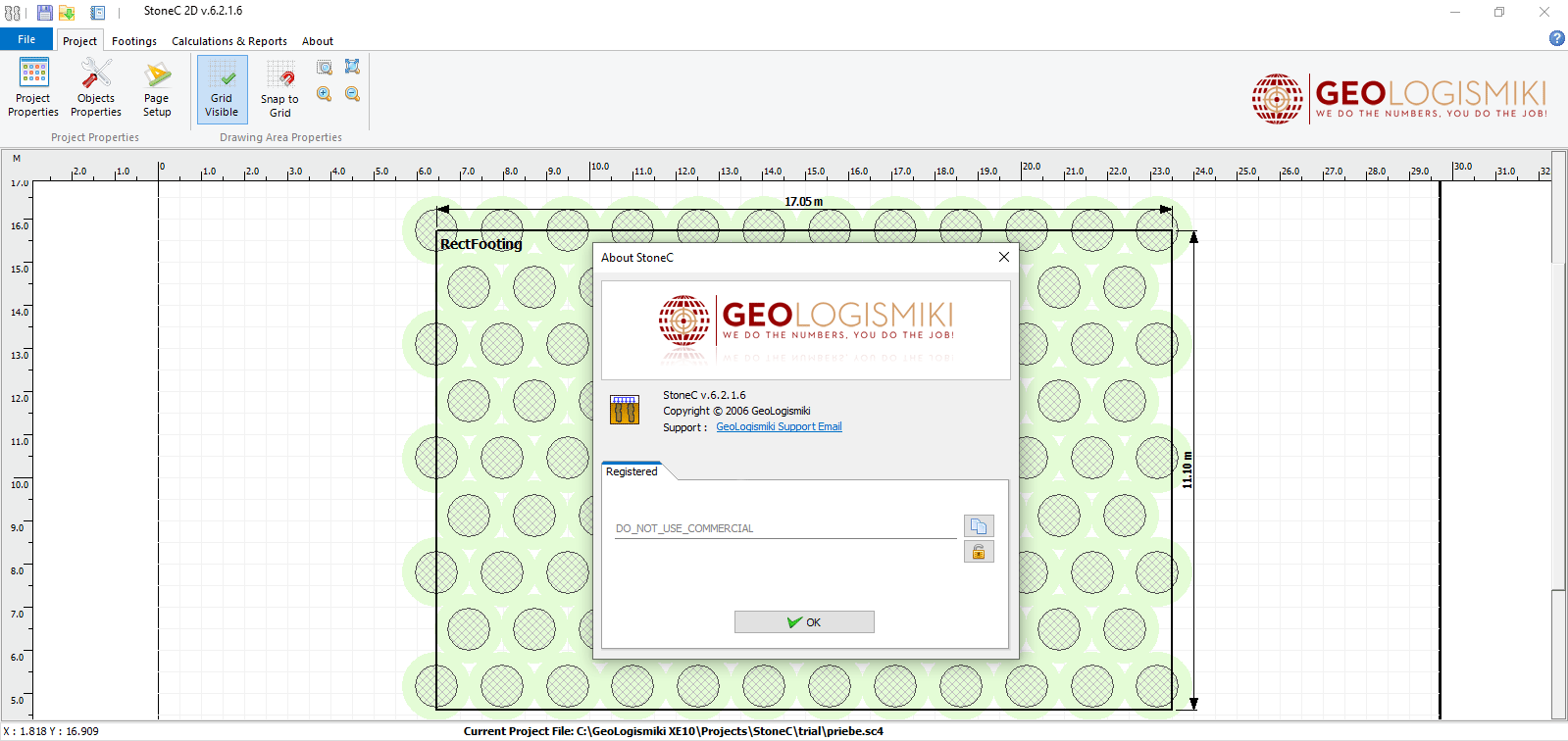Screen dimensions: 1568x741
Task: Close the About StoneC dialog
Action: [1003, 257]
